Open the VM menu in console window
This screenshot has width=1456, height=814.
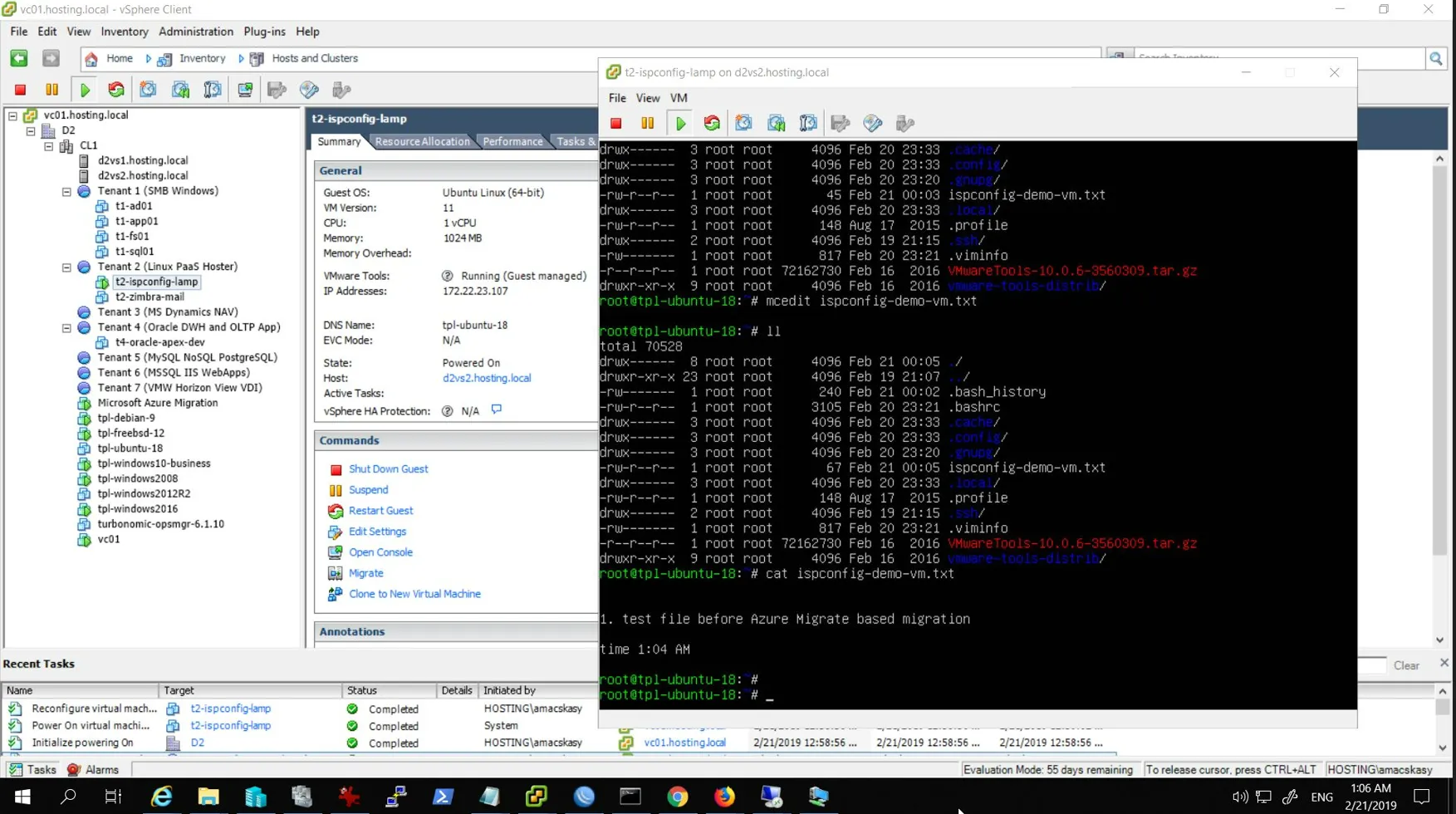coord(679,98)
